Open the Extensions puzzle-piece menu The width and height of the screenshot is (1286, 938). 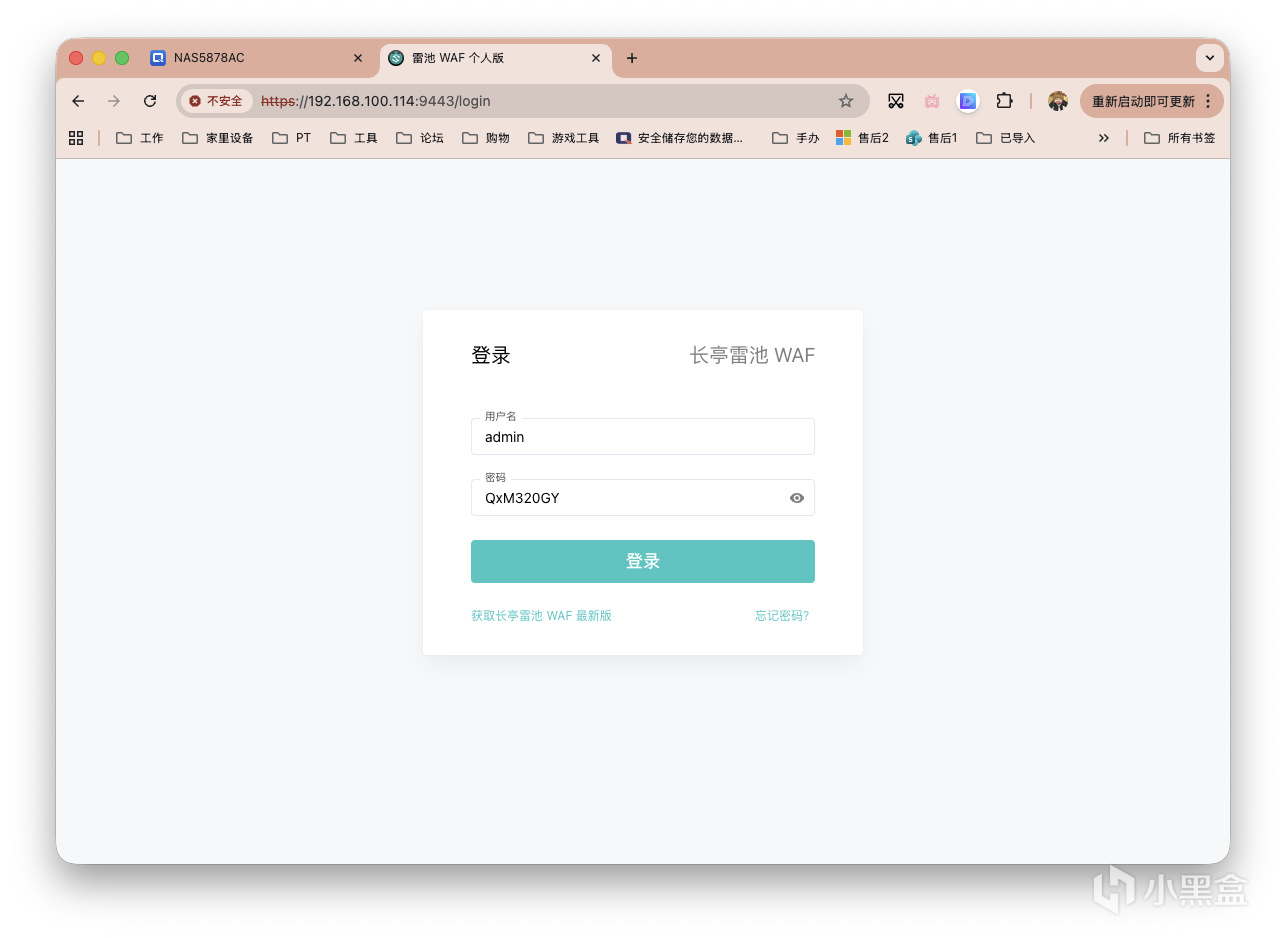tap(1004, 101)
